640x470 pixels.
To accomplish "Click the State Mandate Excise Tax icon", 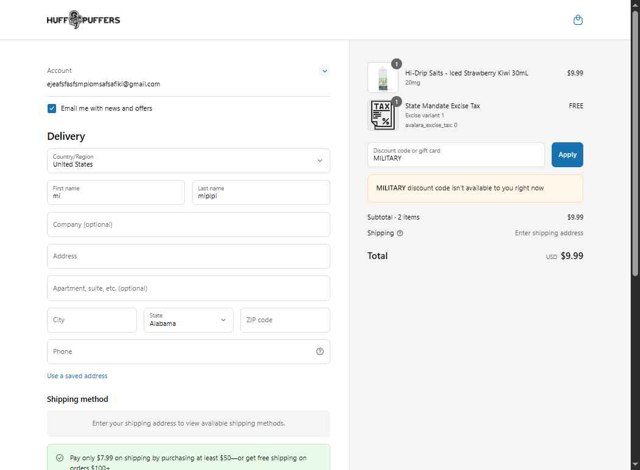I will 382,114.
